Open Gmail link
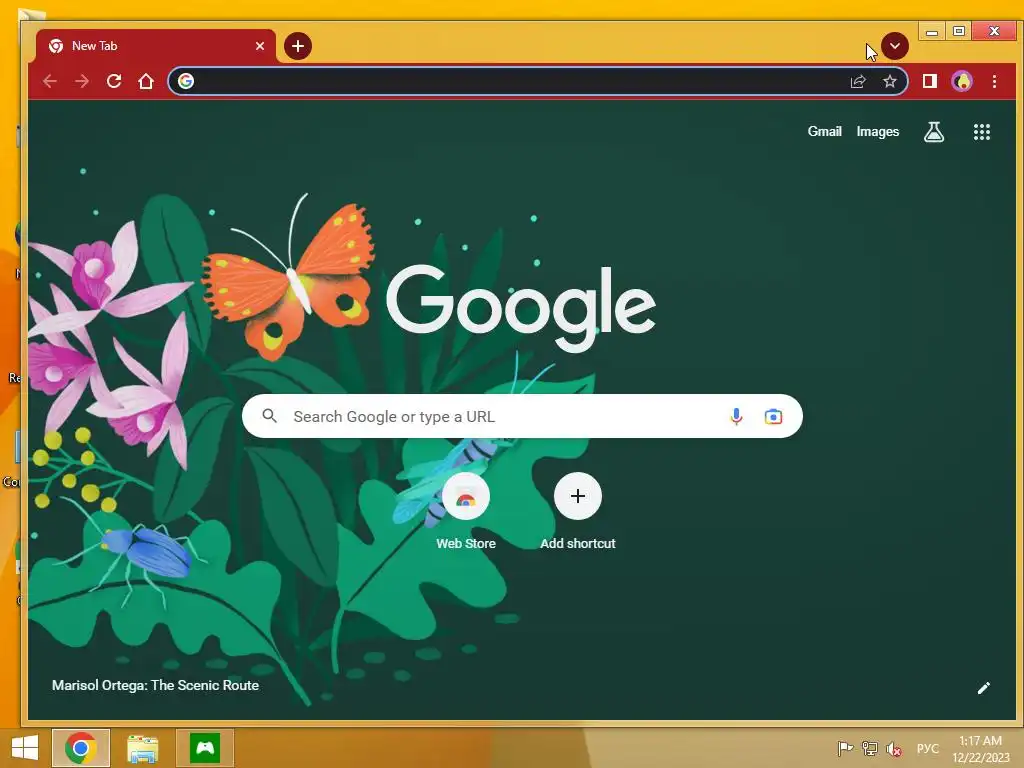This screenshot has width=1024, height=768. pos(824,131)
